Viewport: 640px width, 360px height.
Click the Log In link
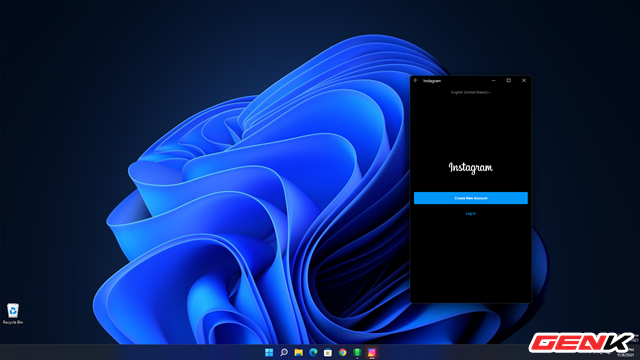471,213
